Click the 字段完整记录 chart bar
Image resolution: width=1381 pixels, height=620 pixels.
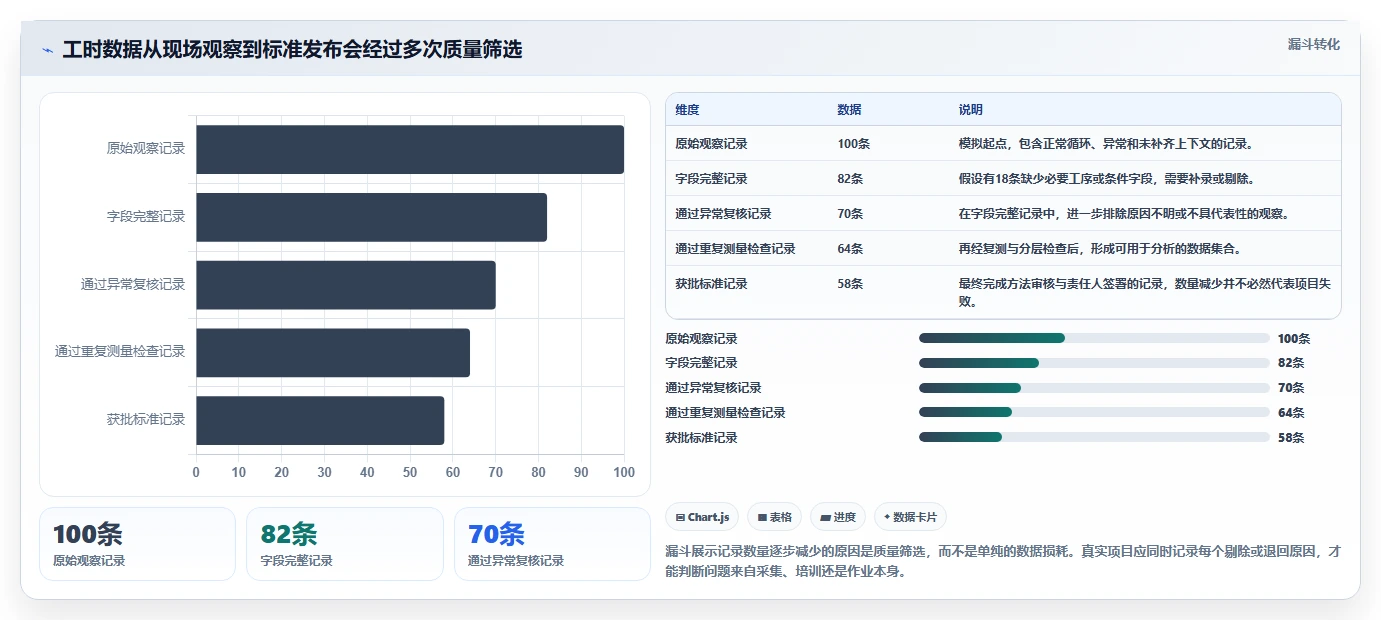click(x=371, y=217)
